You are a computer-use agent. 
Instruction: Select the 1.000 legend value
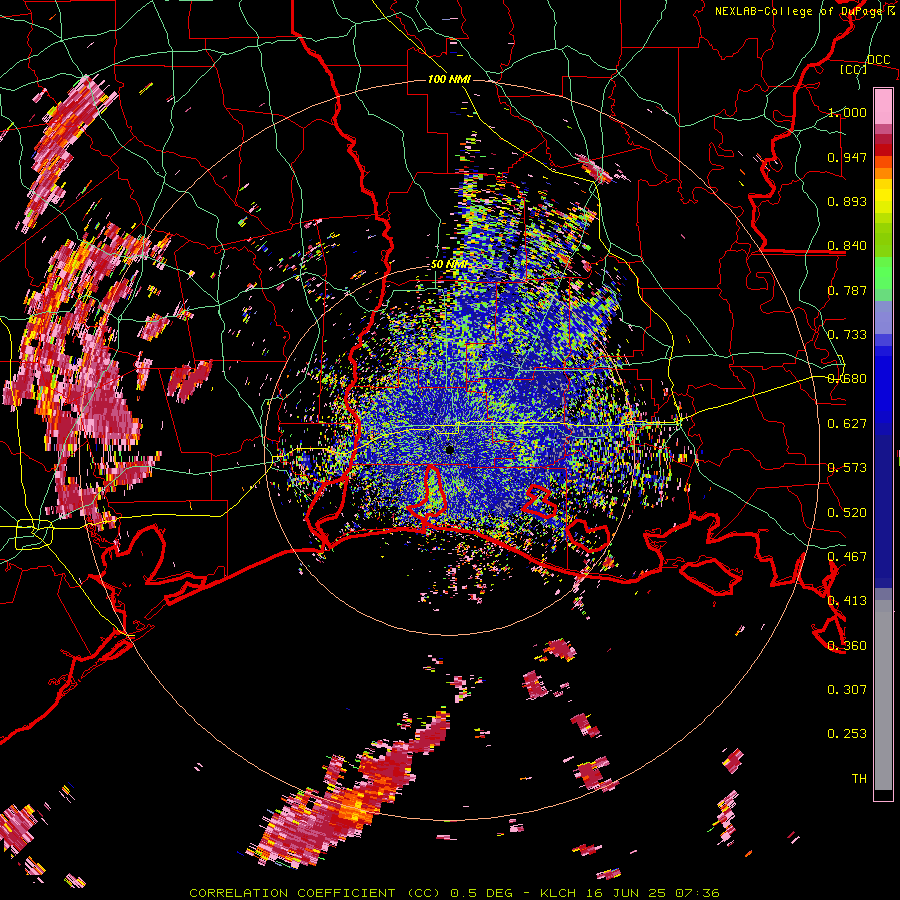[847, 112]
